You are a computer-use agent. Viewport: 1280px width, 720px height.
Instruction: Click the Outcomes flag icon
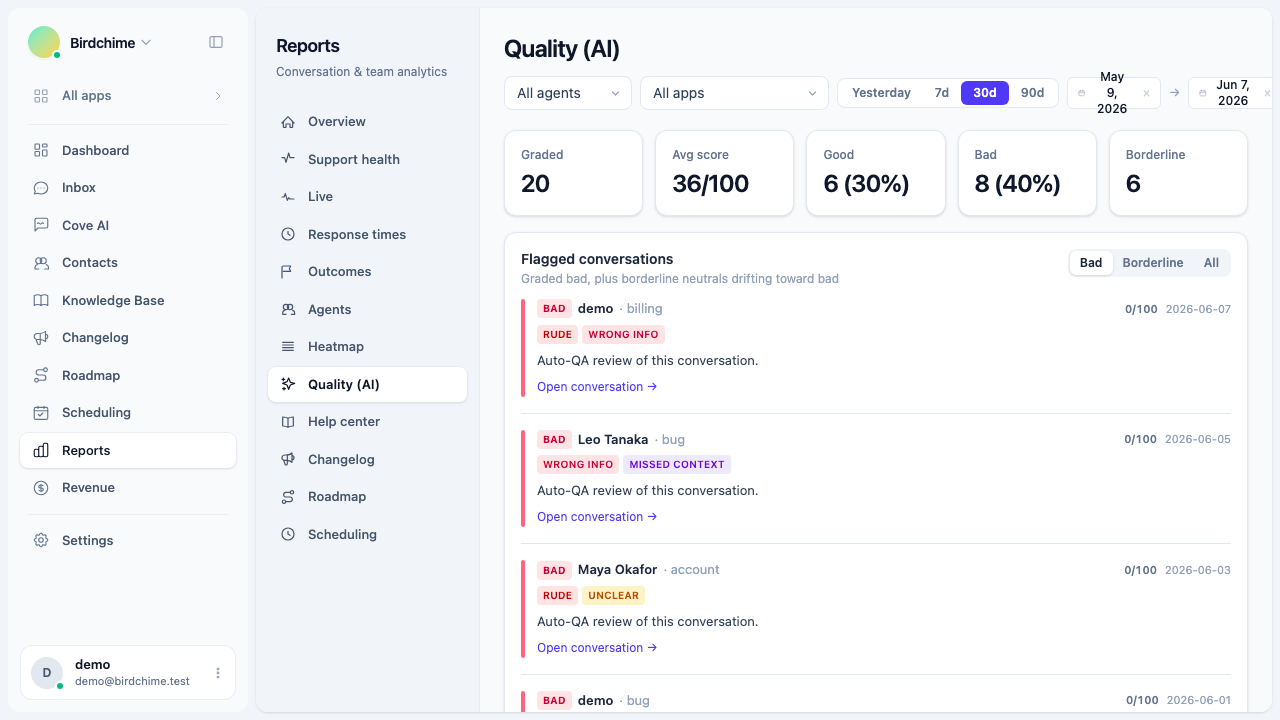288,272
